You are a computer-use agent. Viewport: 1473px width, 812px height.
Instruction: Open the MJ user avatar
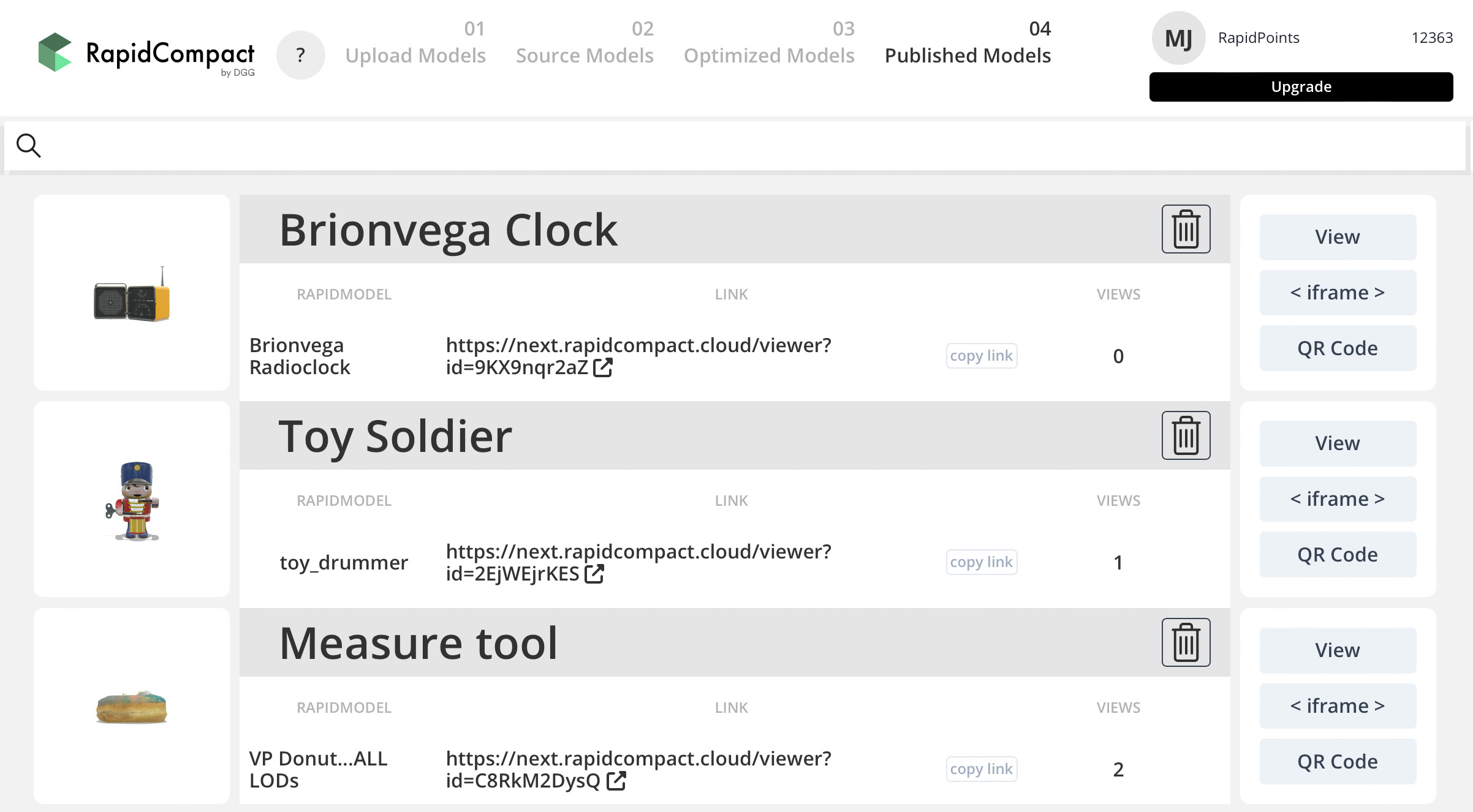coord(1178,38)
